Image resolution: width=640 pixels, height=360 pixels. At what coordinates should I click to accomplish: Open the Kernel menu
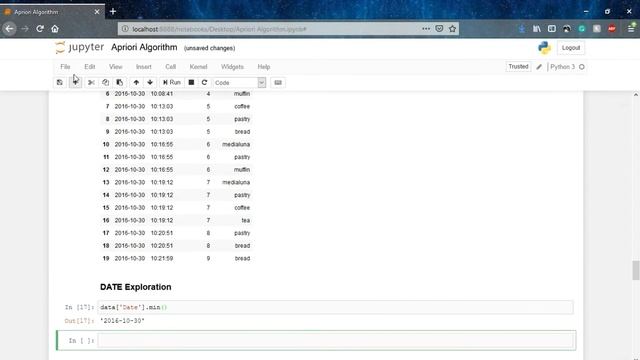[198, 67]
